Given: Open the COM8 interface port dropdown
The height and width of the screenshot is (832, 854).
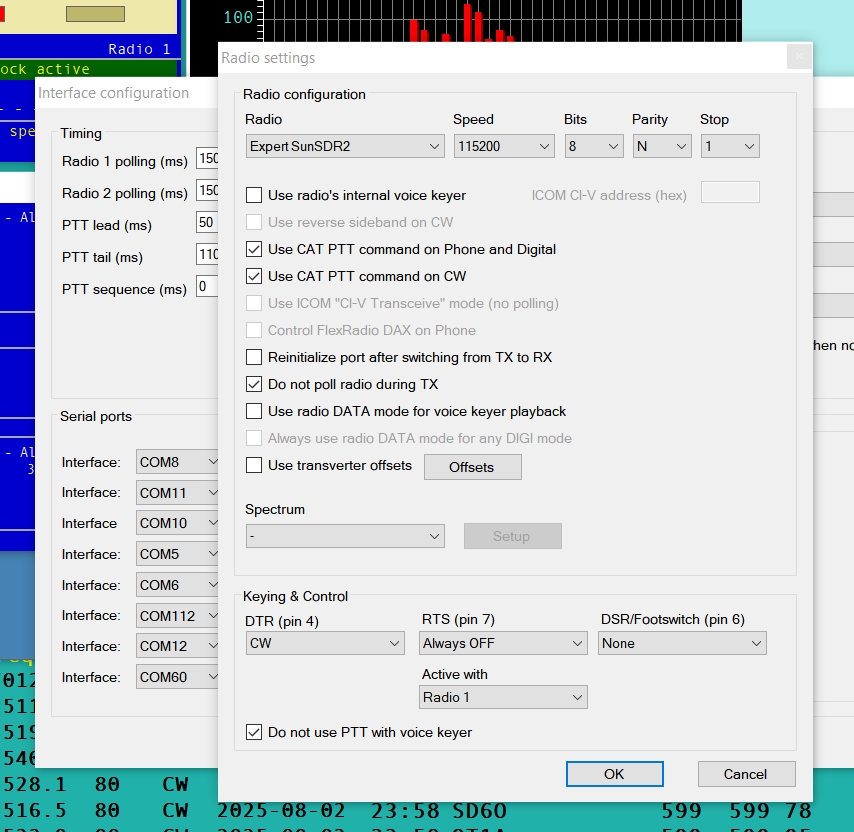Looking at the screenshot, I should (x=179, y=462).
